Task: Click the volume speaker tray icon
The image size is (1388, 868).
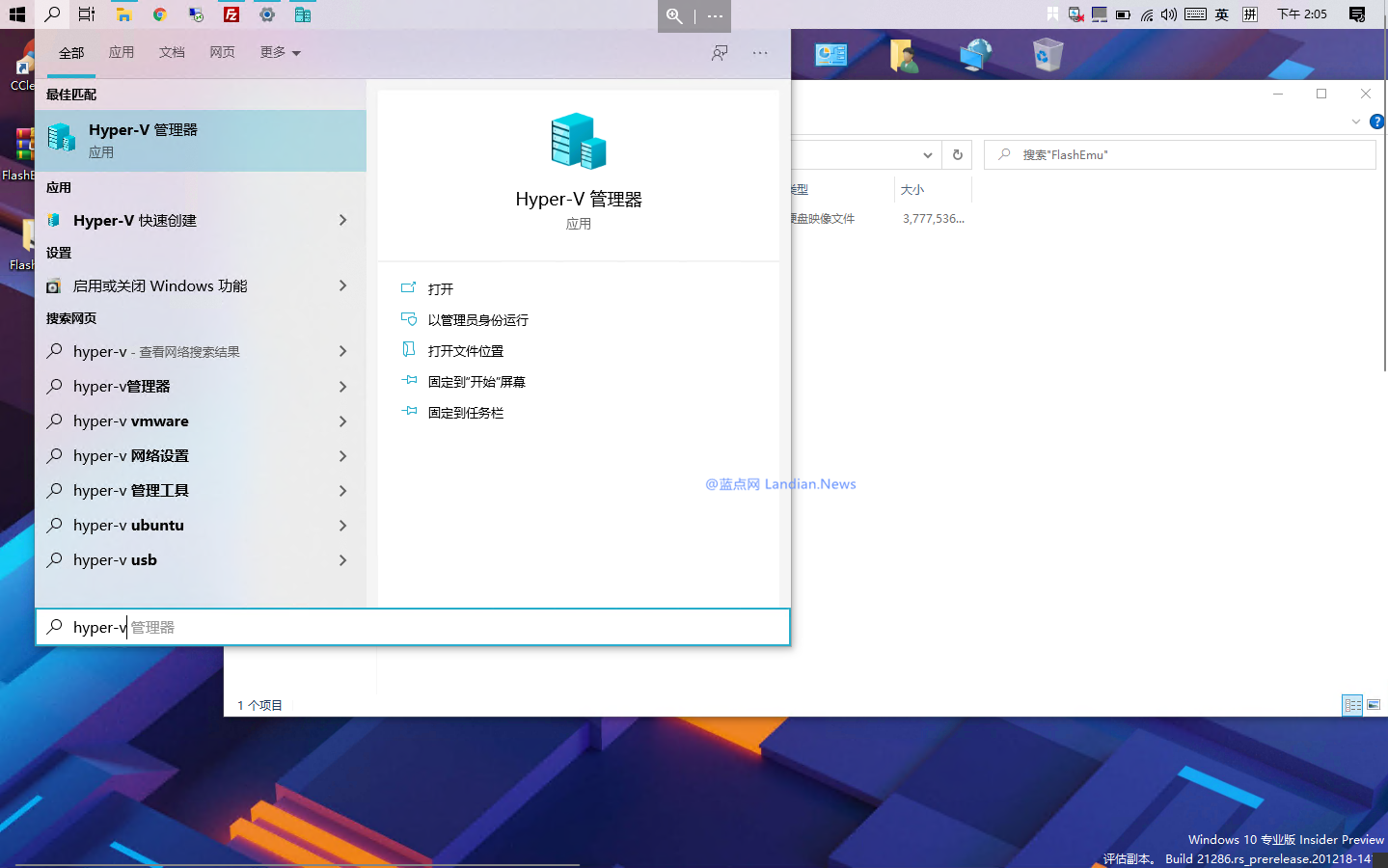Action: click(1169, 14)
